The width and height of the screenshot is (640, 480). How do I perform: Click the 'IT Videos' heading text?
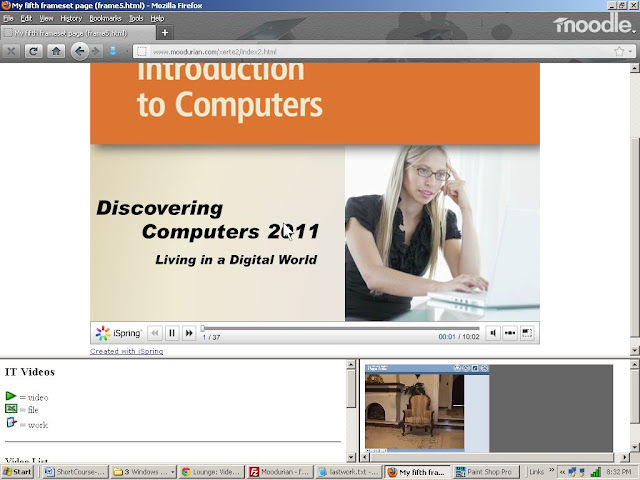pos(30,372)
